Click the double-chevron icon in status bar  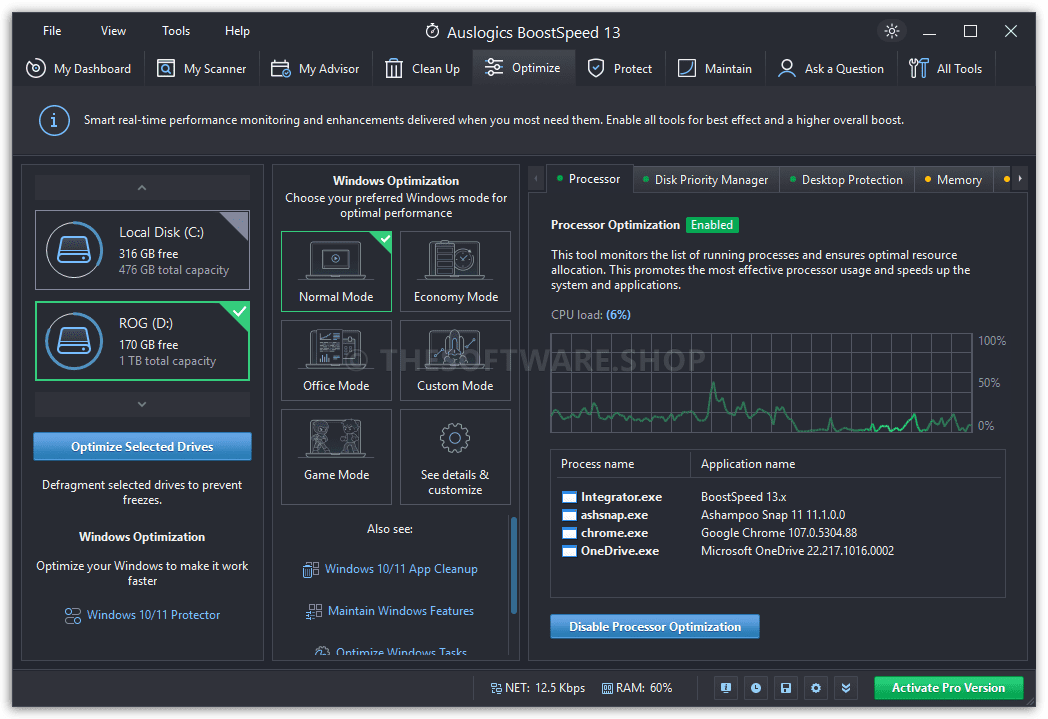point(846,688)
